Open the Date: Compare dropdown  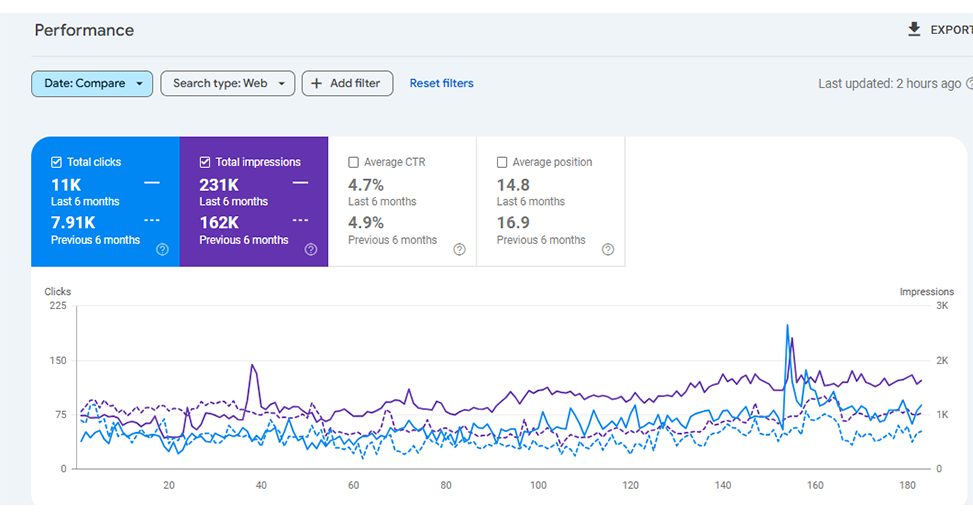click(92, 84)
